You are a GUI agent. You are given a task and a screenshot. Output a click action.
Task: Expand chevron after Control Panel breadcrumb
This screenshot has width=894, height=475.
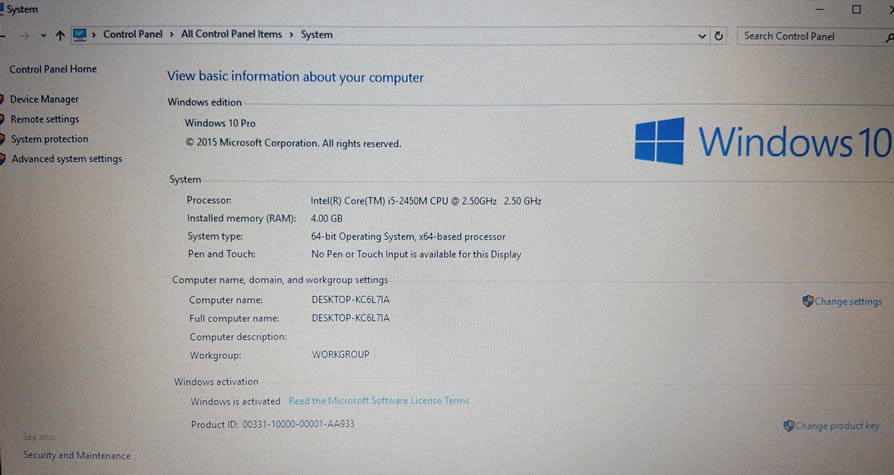pos(172,35)
